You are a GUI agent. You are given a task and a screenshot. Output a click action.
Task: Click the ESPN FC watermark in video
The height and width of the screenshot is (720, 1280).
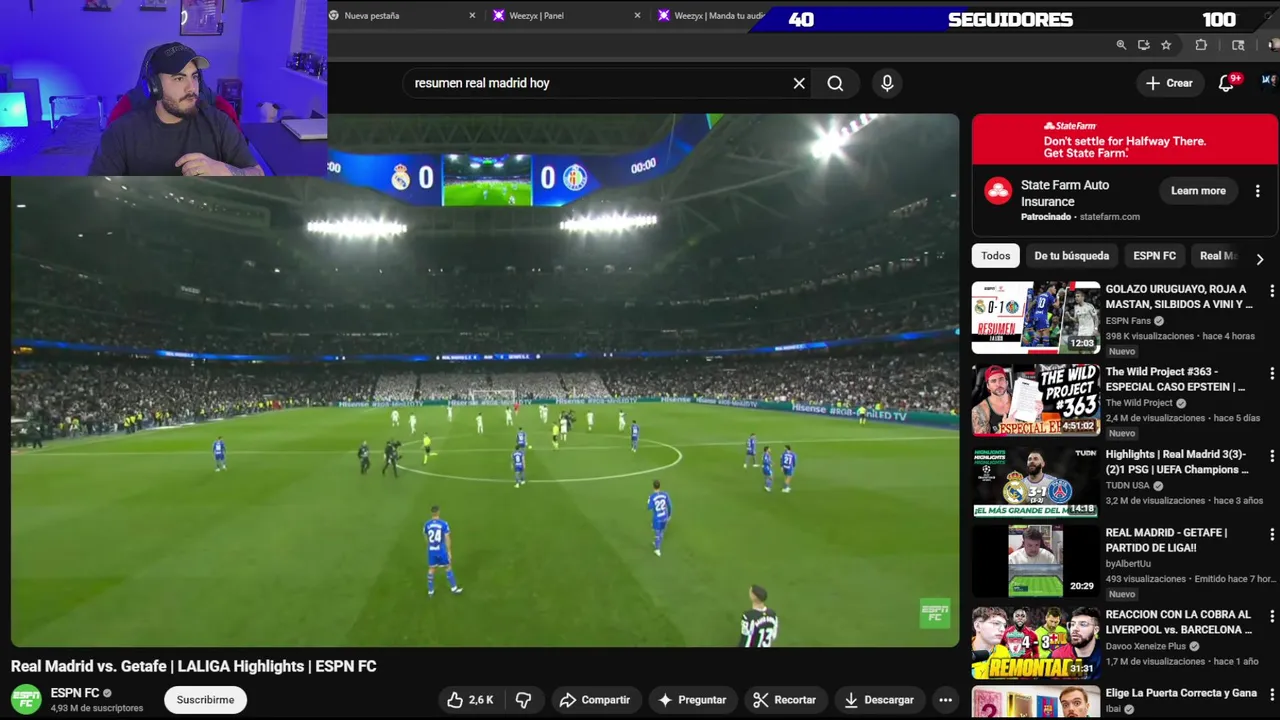pyautogui.click(x=934, y=614)
